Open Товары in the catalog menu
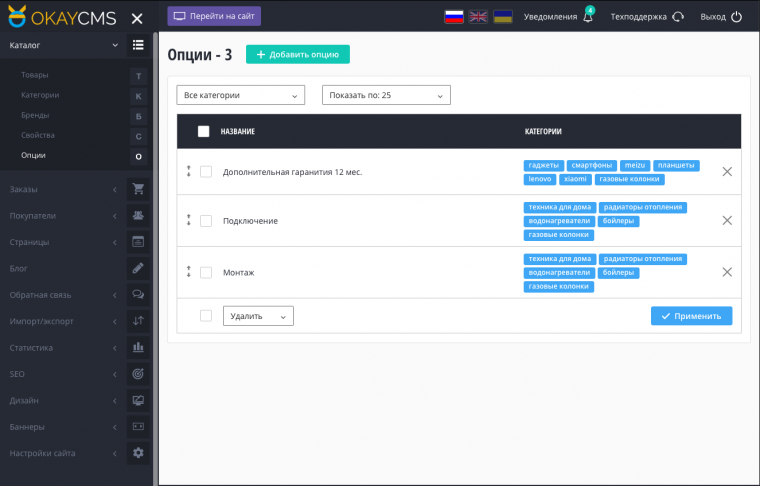 pos(35,75)
